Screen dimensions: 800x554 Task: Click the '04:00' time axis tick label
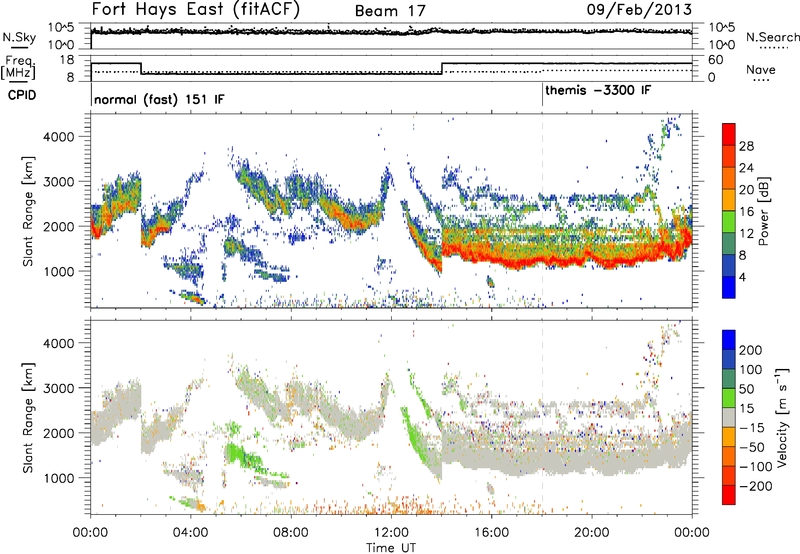coord(190,533)
